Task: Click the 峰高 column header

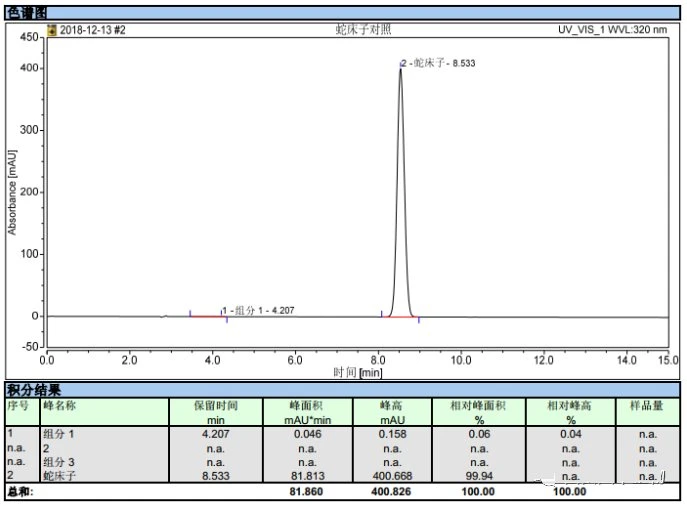Action: [392, 412]
